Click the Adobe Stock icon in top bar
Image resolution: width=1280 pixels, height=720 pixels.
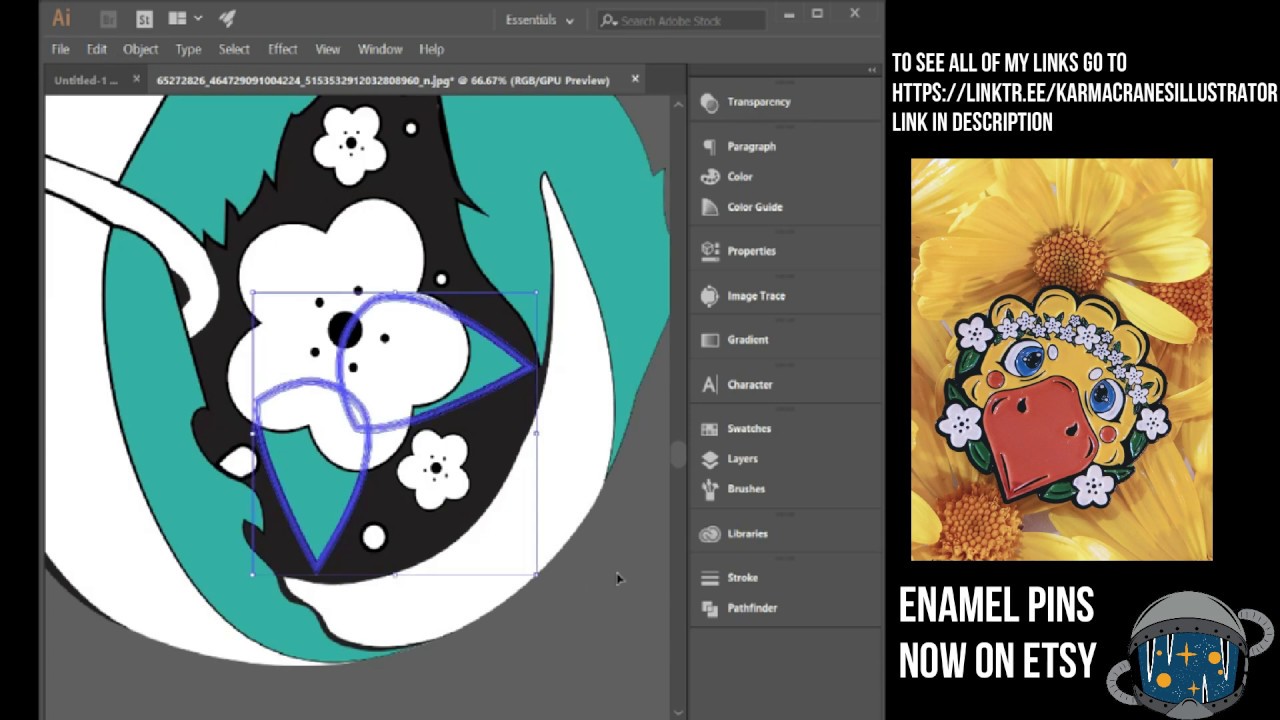tap(144, 19)
